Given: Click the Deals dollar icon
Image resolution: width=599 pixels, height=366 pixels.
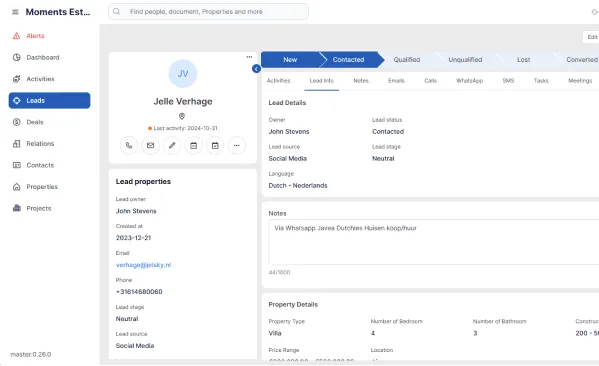Looking at the screenshot, I should pos(16,122).
